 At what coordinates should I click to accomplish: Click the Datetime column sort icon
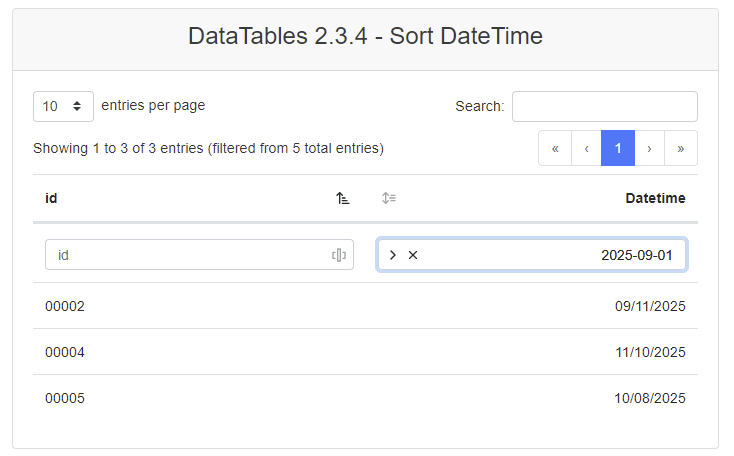[389, 198]
